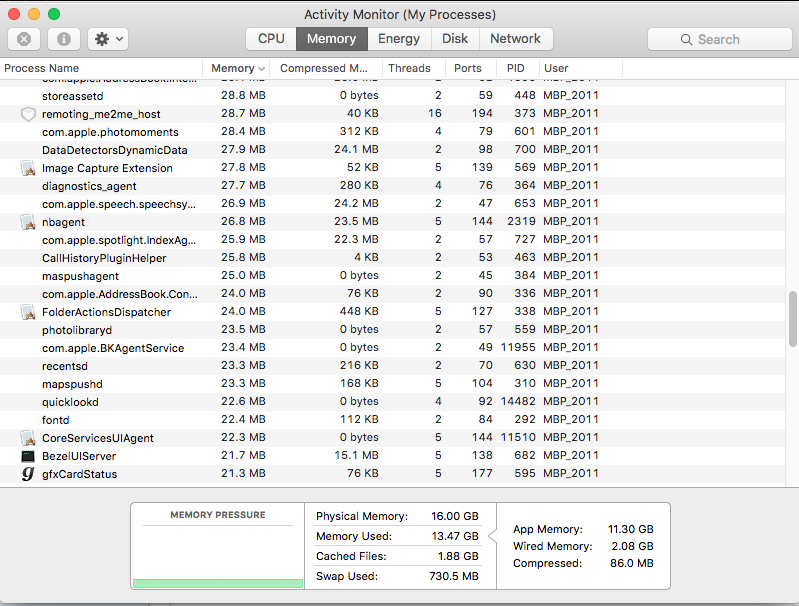Sort by Process Name column header
Image resolution: width=799 pixels, height=606 pixels.
point(101,68)
